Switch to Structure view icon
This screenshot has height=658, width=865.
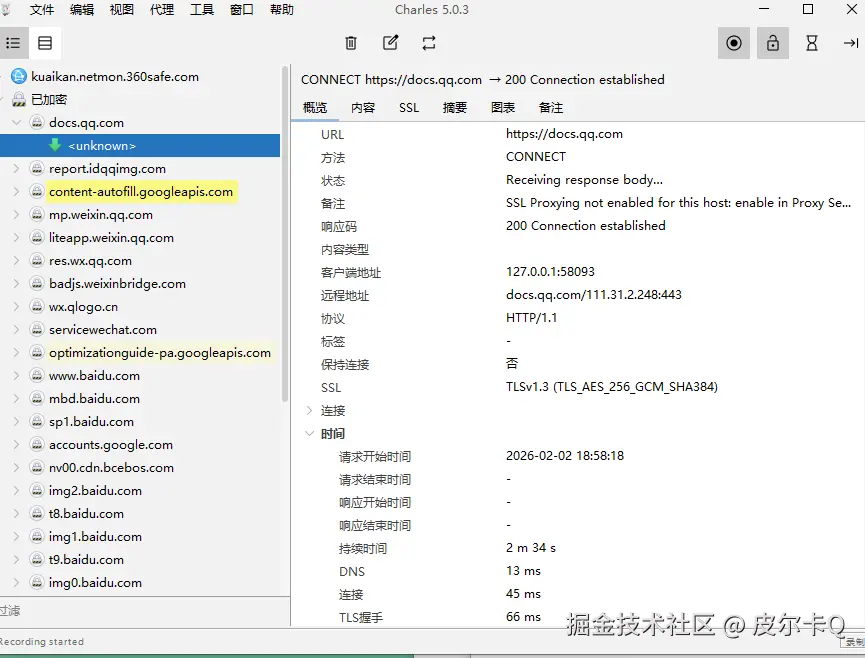(x=13, y=43)
